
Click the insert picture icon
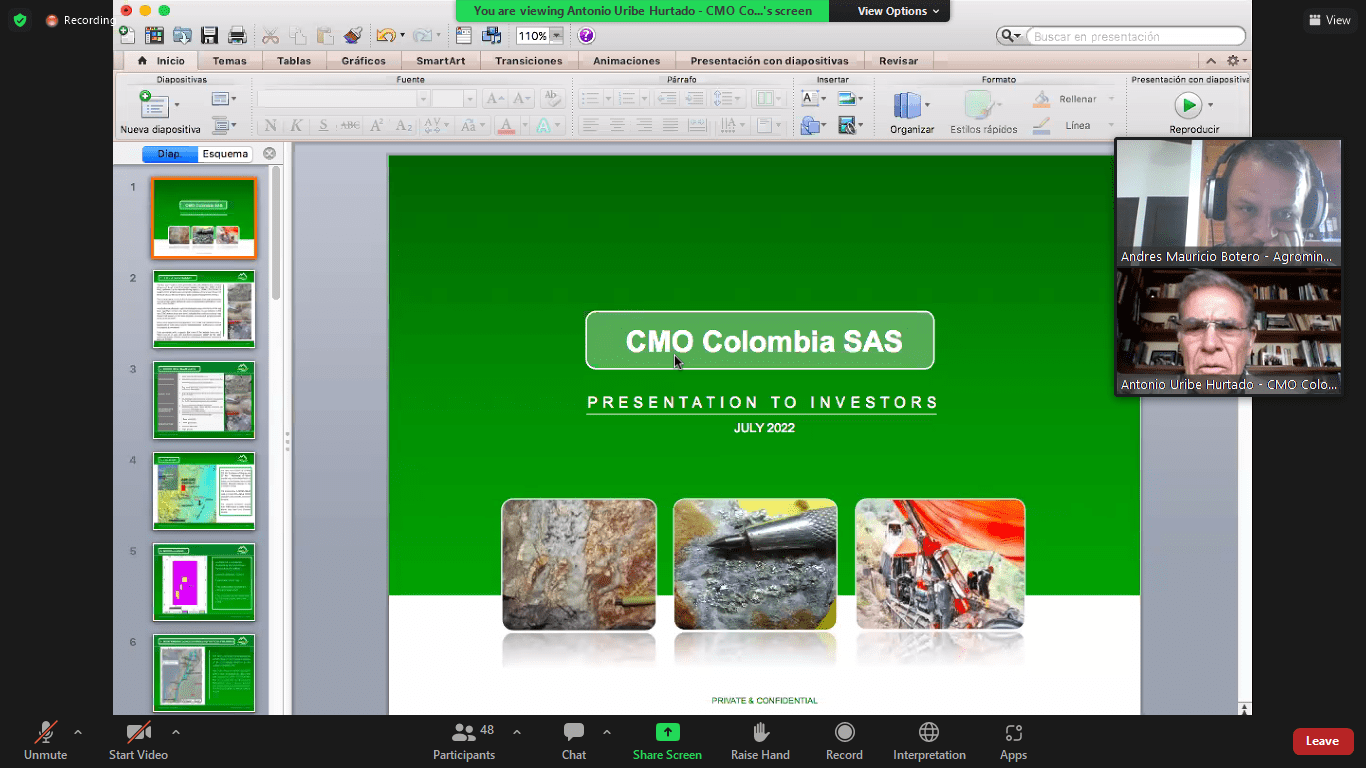pos(847,98)
